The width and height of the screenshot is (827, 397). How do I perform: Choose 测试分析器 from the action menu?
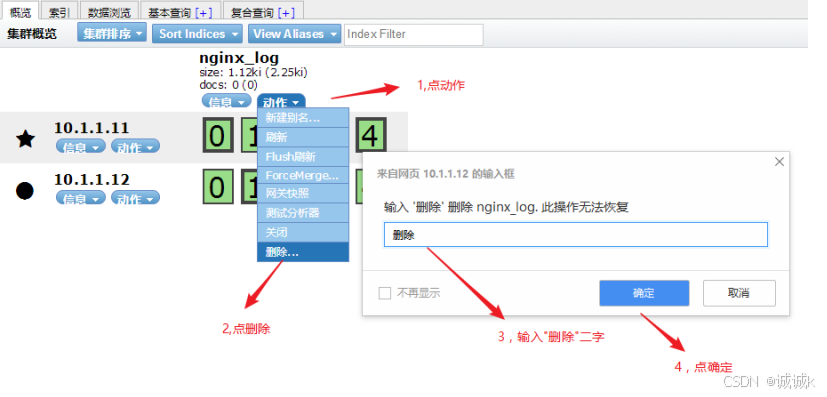point(303,213)
